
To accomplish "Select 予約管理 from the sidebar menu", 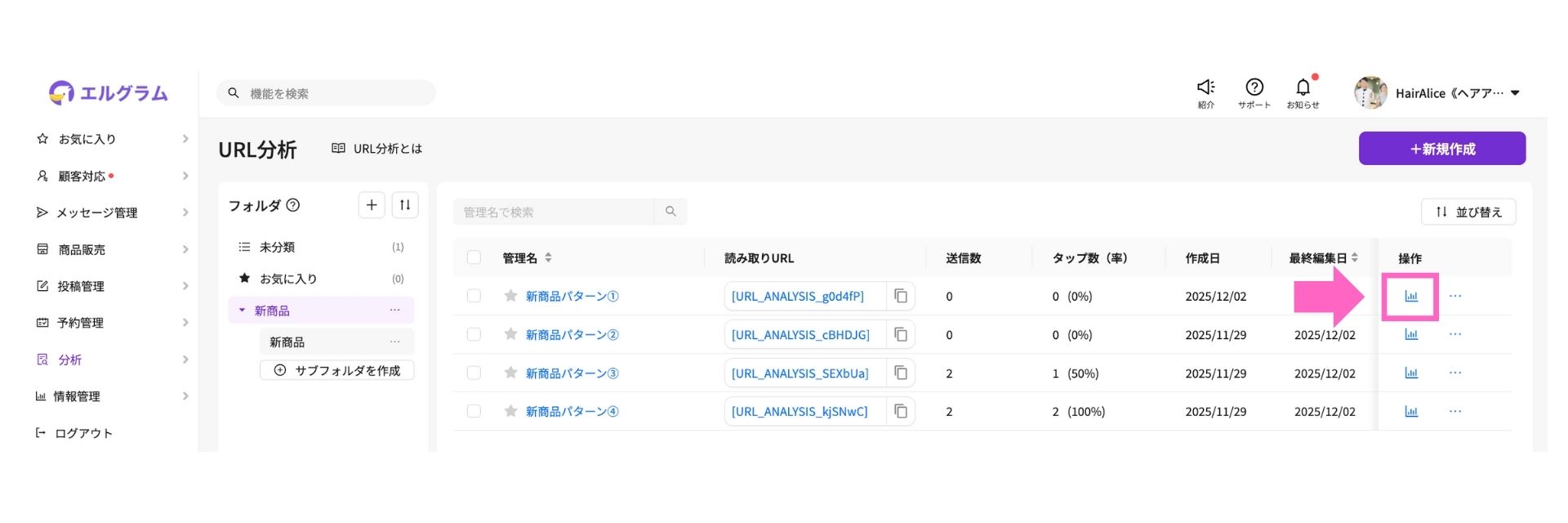I will click(80, 323).
